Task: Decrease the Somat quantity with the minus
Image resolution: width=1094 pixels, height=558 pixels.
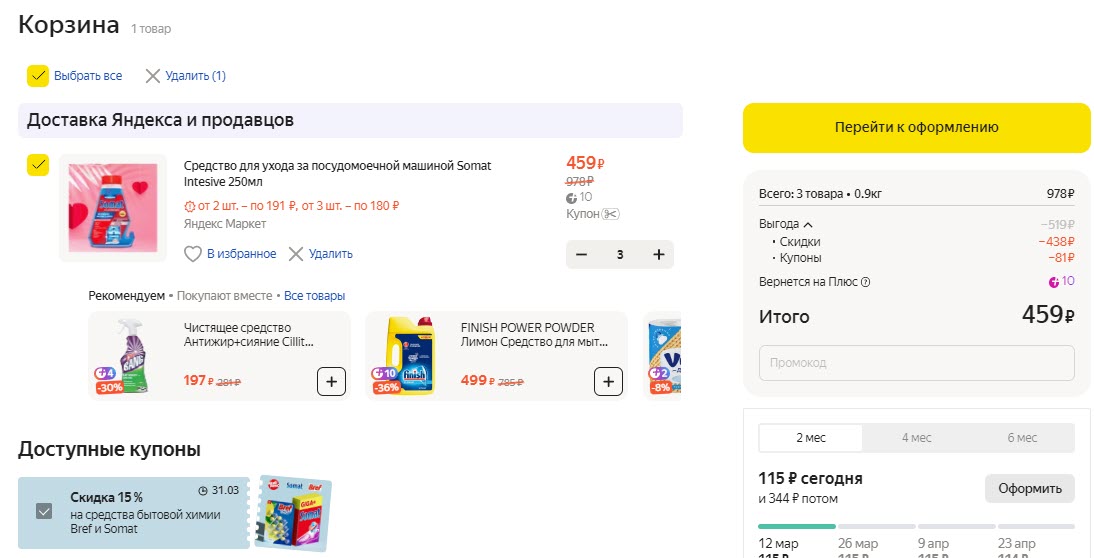Action: point(582,255)
